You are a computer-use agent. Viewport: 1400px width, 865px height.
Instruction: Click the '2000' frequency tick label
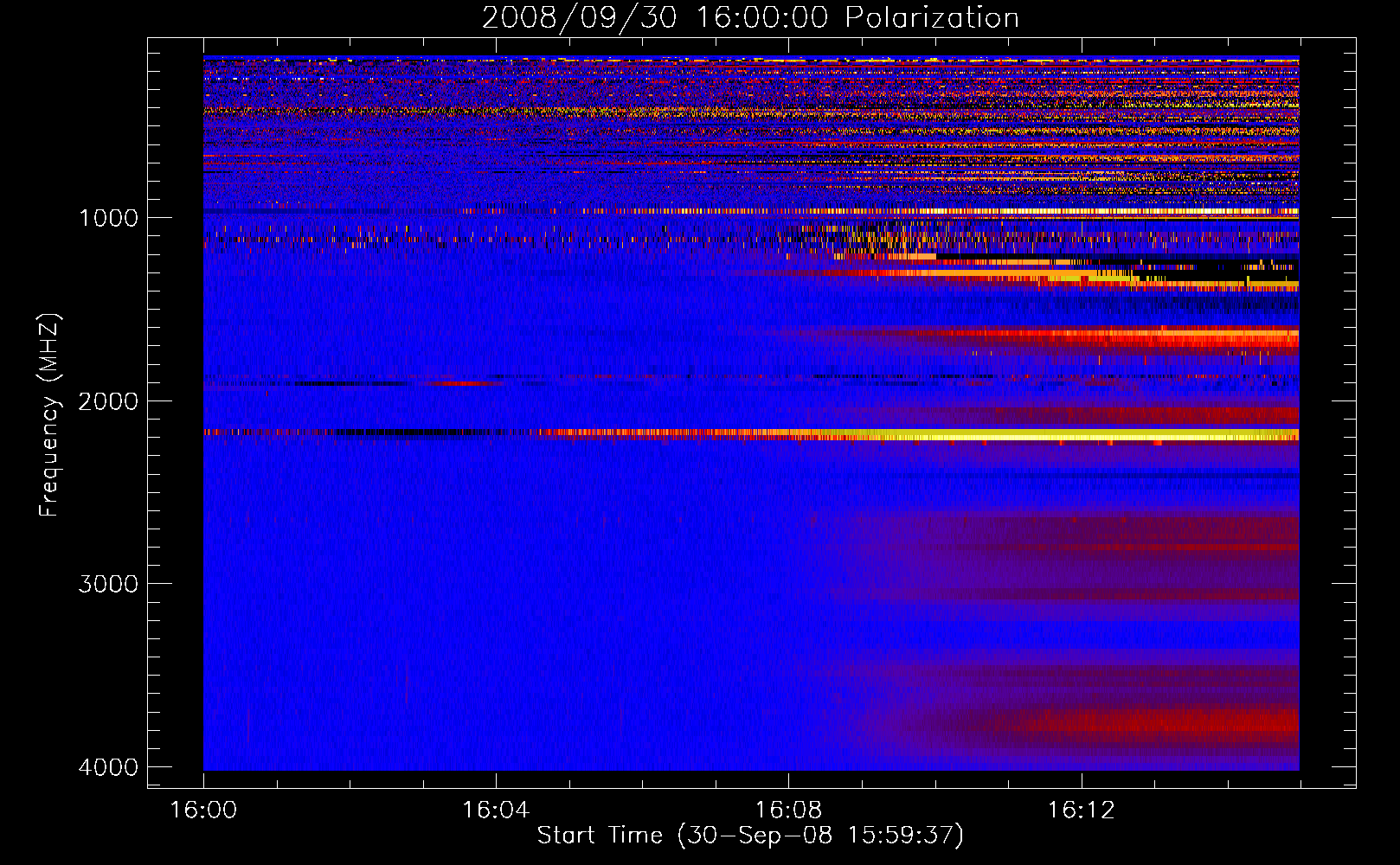click(x=108, y=401)
